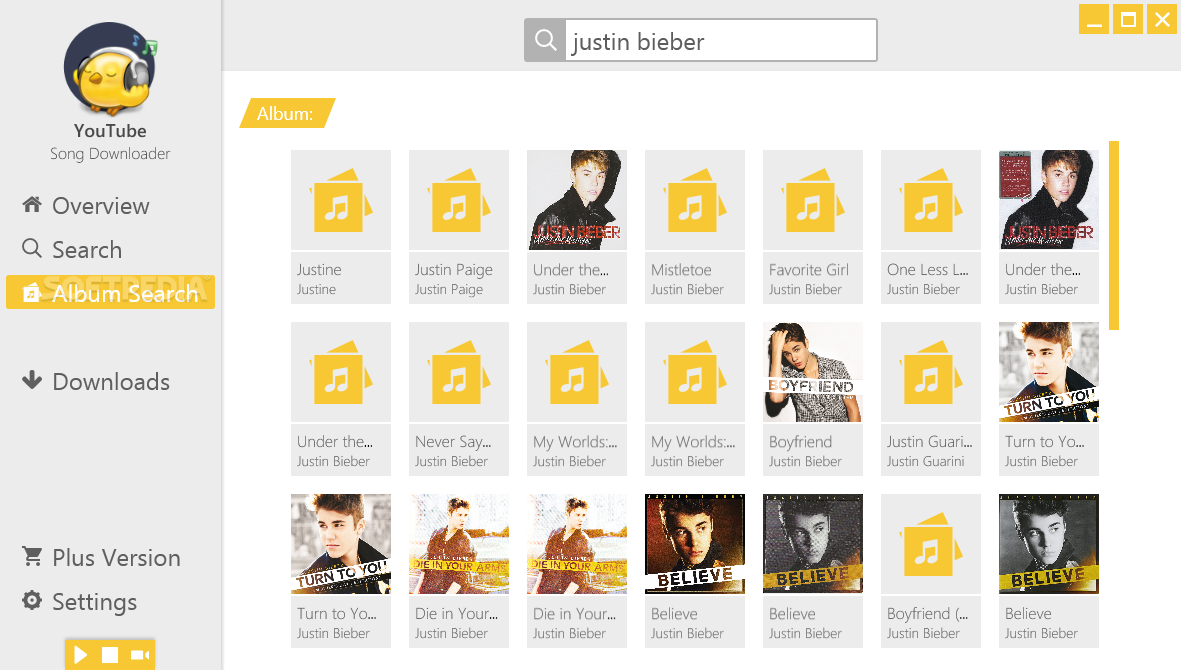Click the justin bieber search field
Image resolution: width=1181 pixels, height=670 pixels.
click(721, 41)
